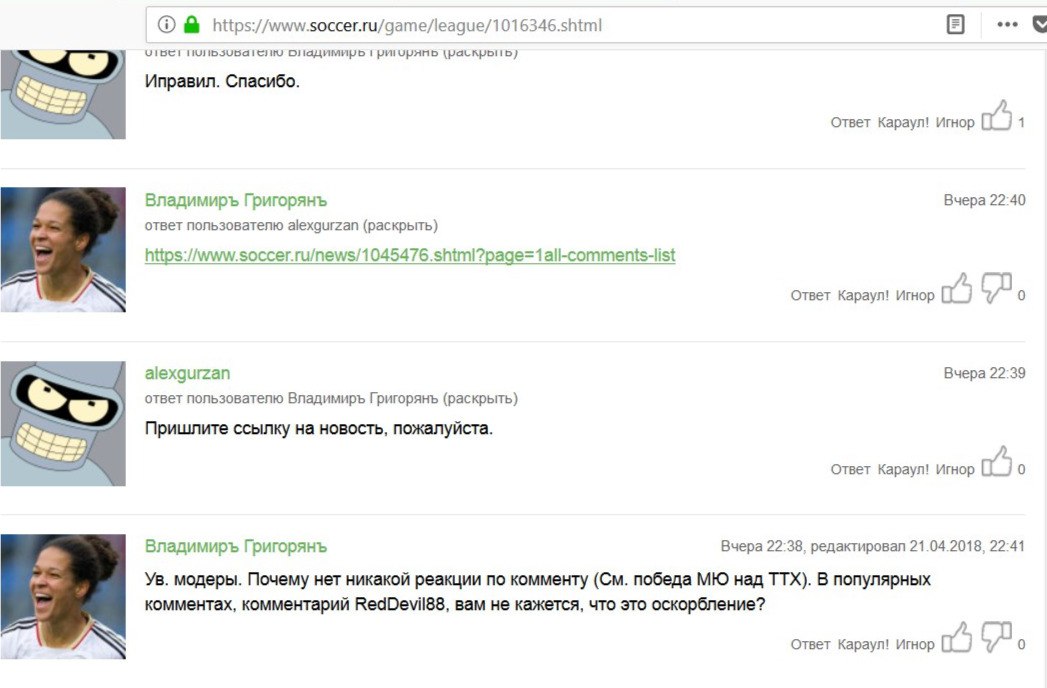
Task: Click the site information icon in address bar
Action: 166,25
